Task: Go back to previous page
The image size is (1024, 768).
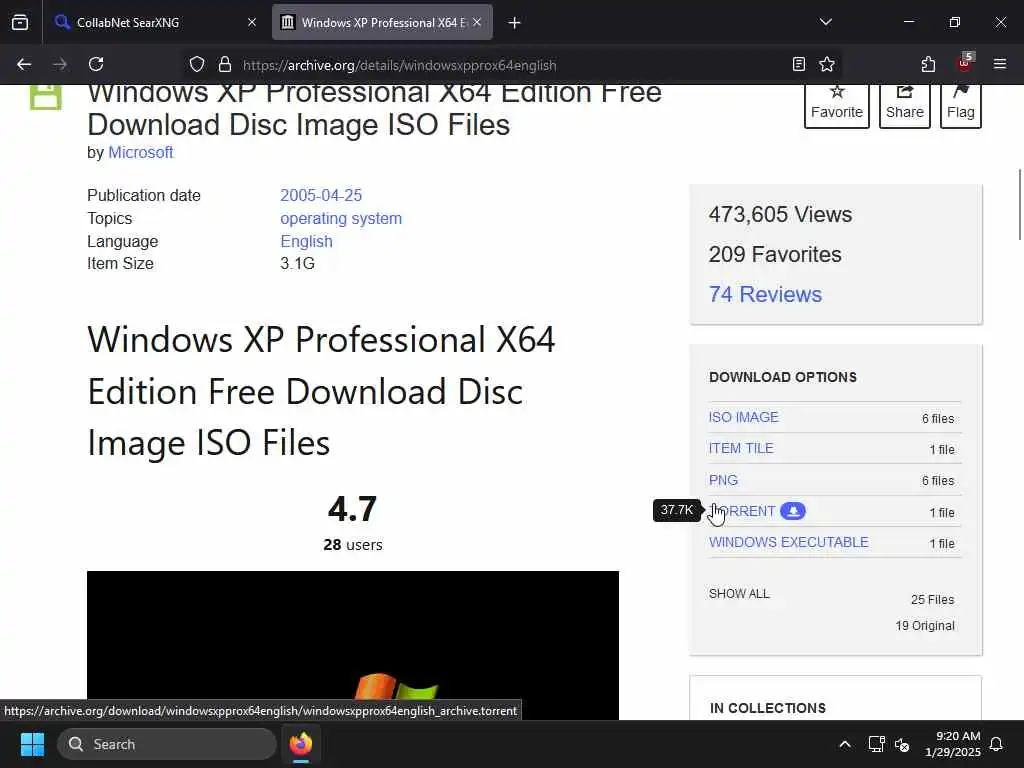Action: [24, 65]
